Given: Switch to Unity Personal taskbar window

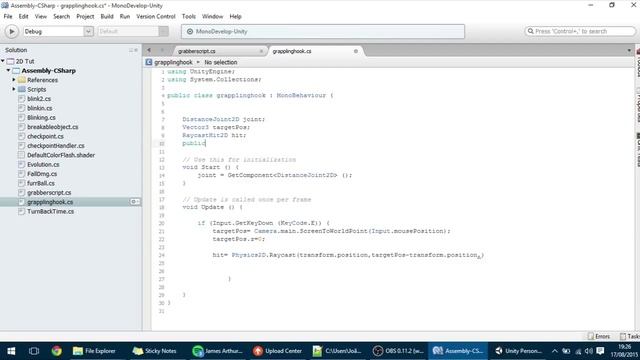Looking at the screenshot, I should pyautogui.click(x=518, y=351).
